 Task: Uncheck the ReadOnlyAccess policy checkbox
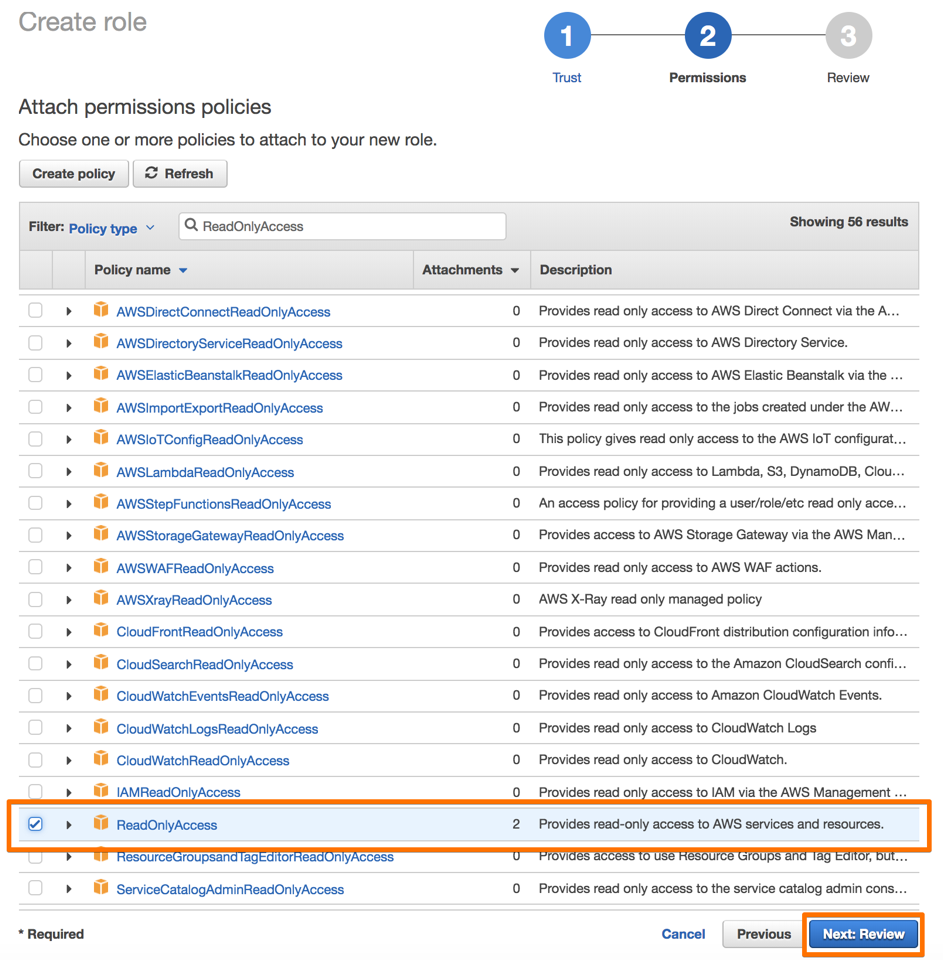[36, 824]
